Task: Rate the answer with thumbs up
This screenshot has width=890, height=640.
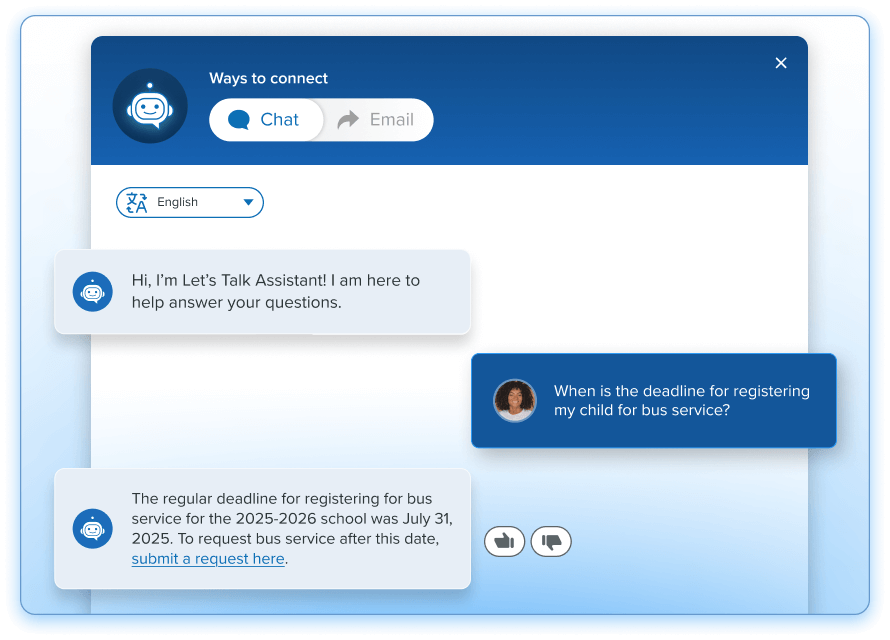Action: 504,541
